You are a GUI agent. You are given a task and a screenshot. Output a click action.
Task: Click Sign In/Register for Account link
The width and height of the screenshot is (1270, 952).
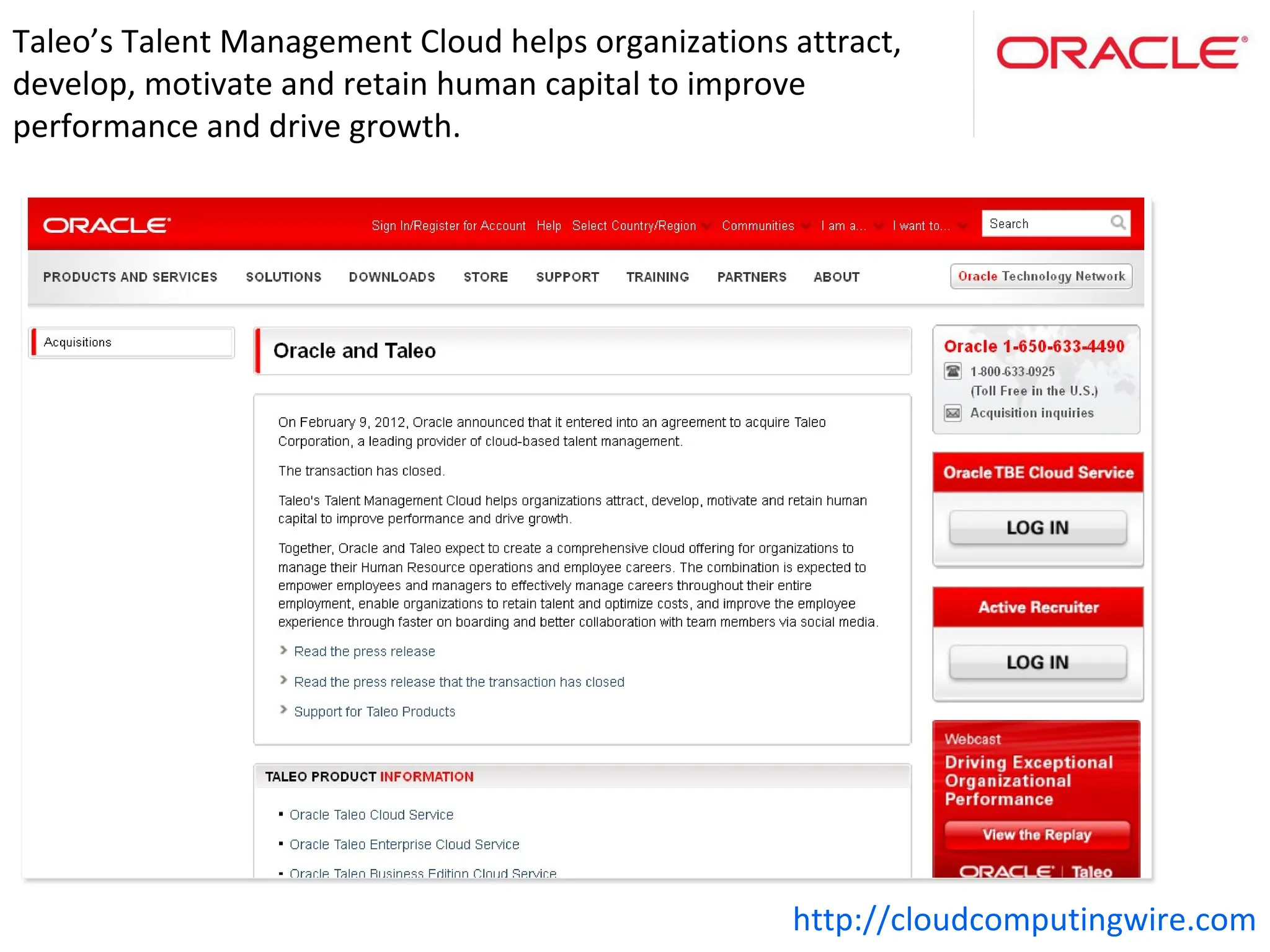click(448, 226)
